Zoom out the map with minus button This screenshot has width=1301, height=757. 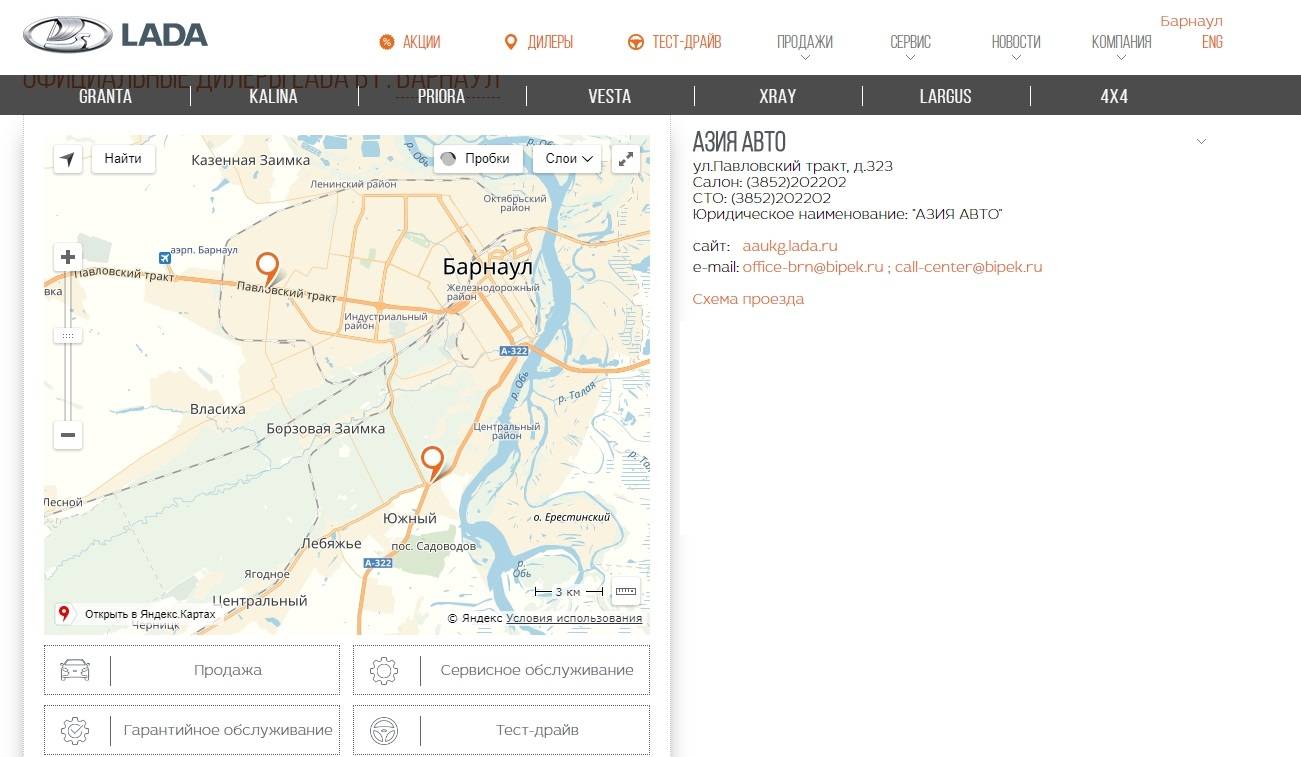pyautogui.click(x=68, y=435)
